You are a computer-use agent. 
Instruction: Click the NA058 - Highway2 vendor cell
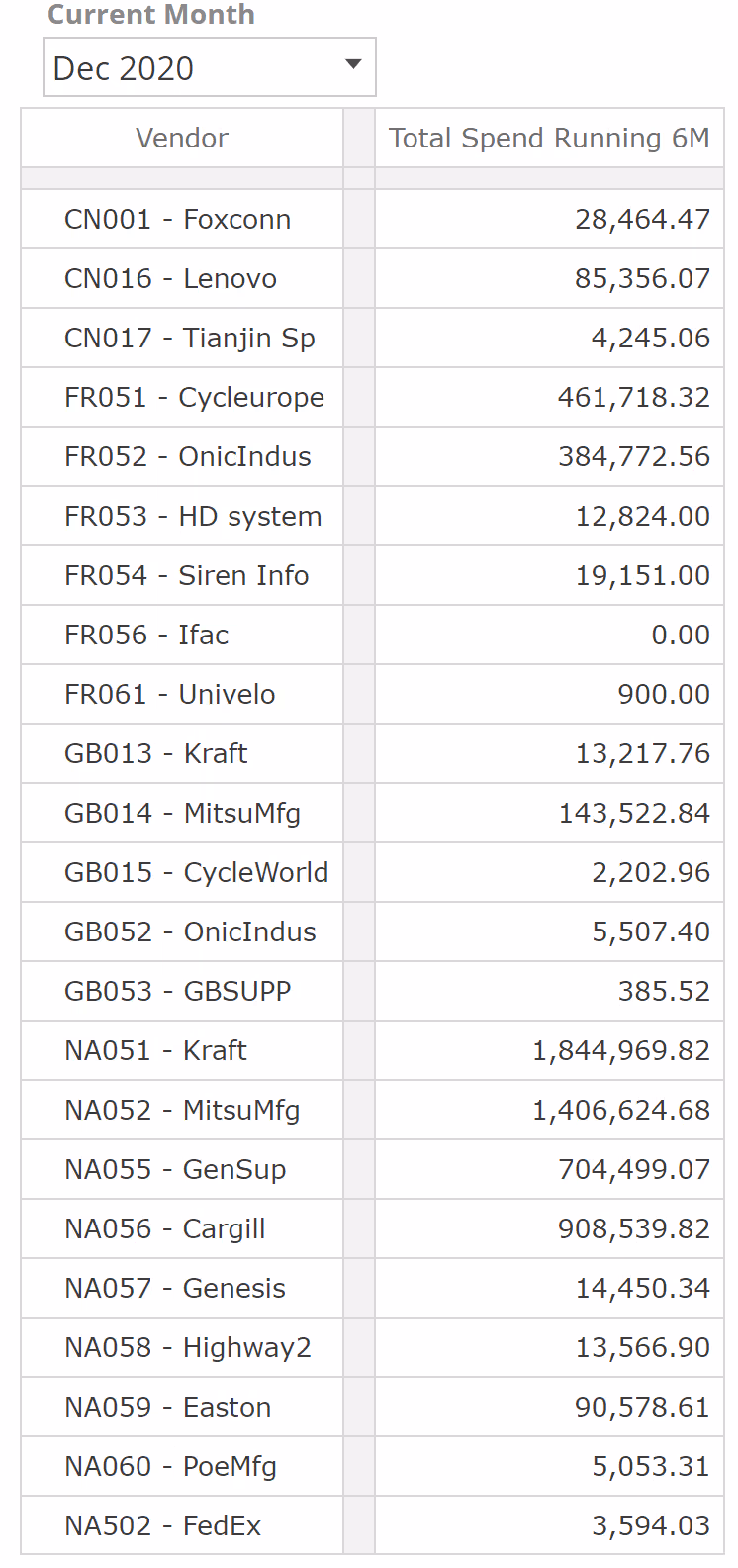pos(188,1348)
